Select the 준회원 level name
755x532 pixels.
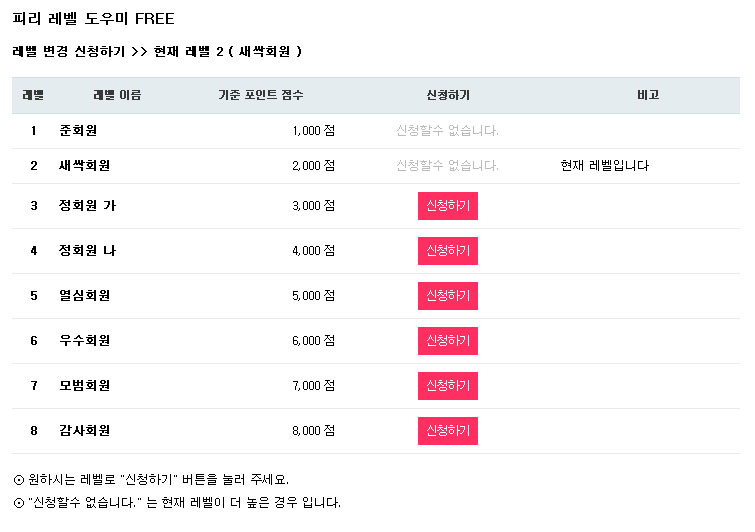78,131
